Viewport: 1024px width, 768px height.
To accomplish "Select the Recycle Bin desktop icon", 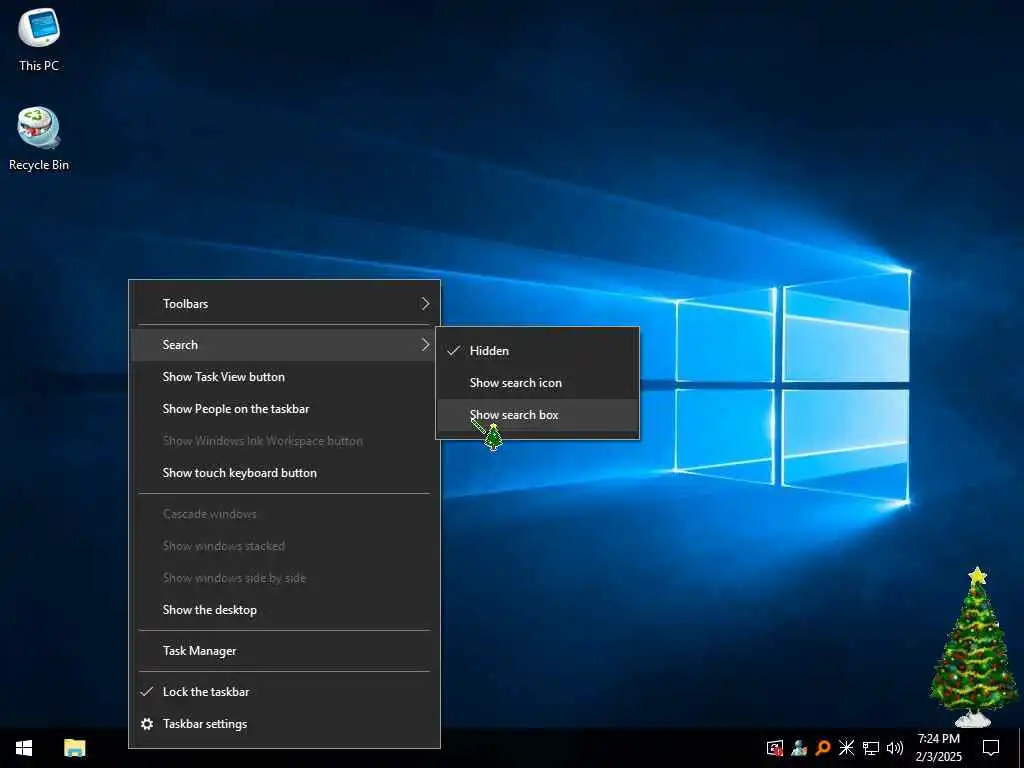I will pyautogui.click(x=39, y=138).
